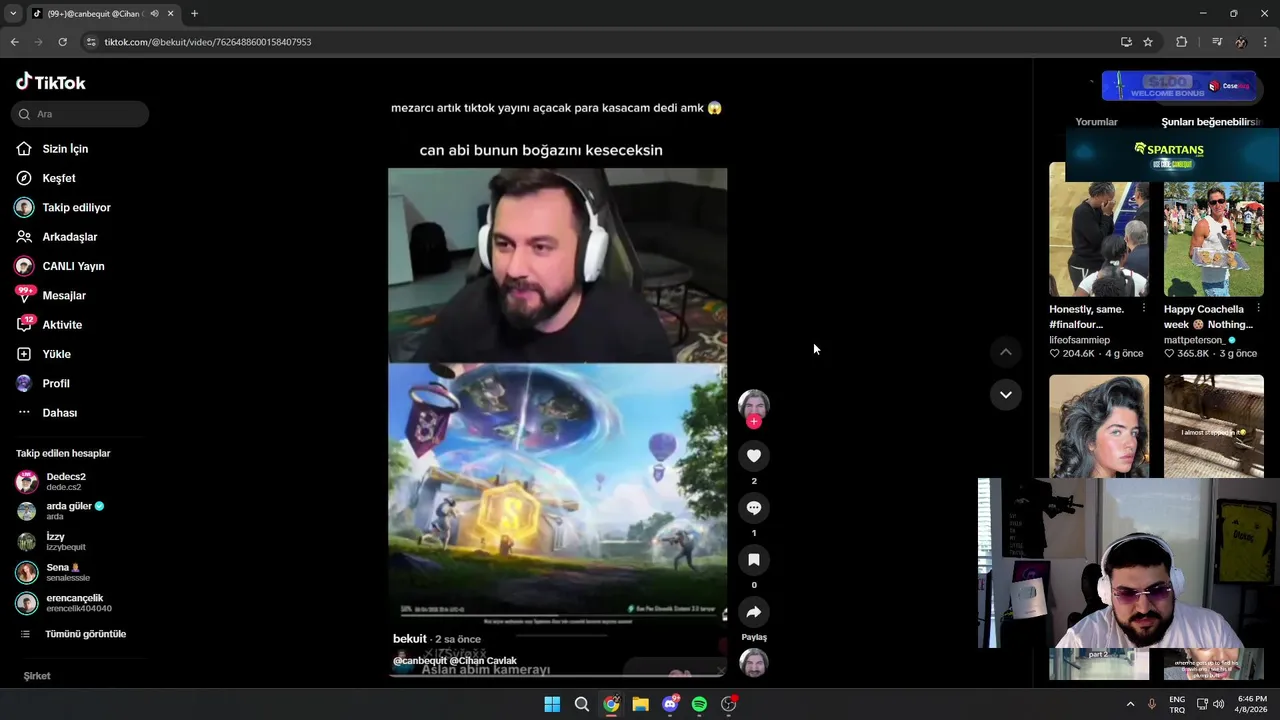Expand Tümünü görüntüle account list
1280x720 pixels.
[x=86, y=634]
